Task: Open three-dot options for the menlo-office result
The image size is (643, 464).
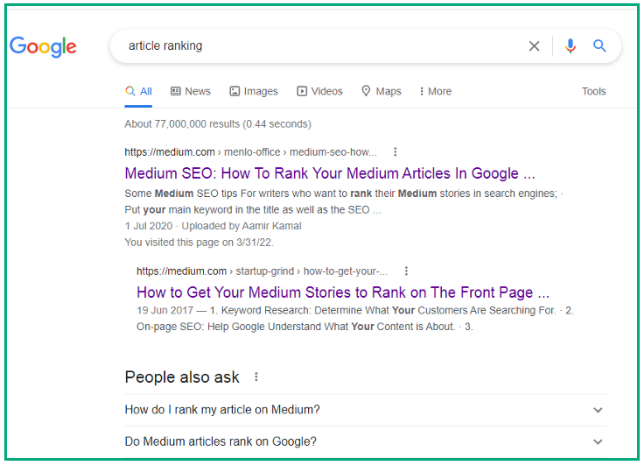Action: click(395, 152)
